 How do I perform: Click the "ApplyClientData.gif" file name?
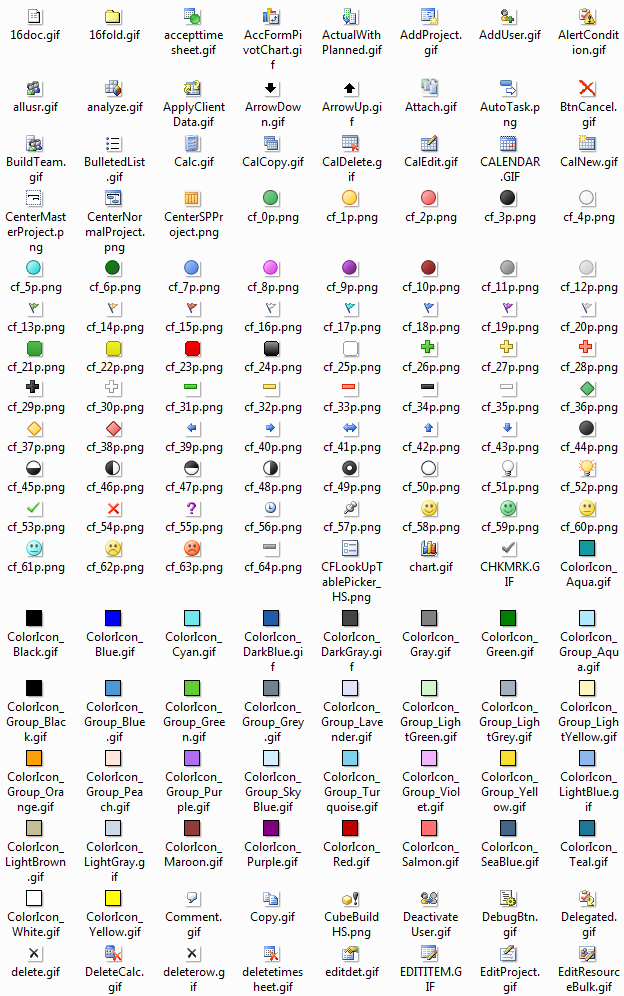(x=194, y=114)
